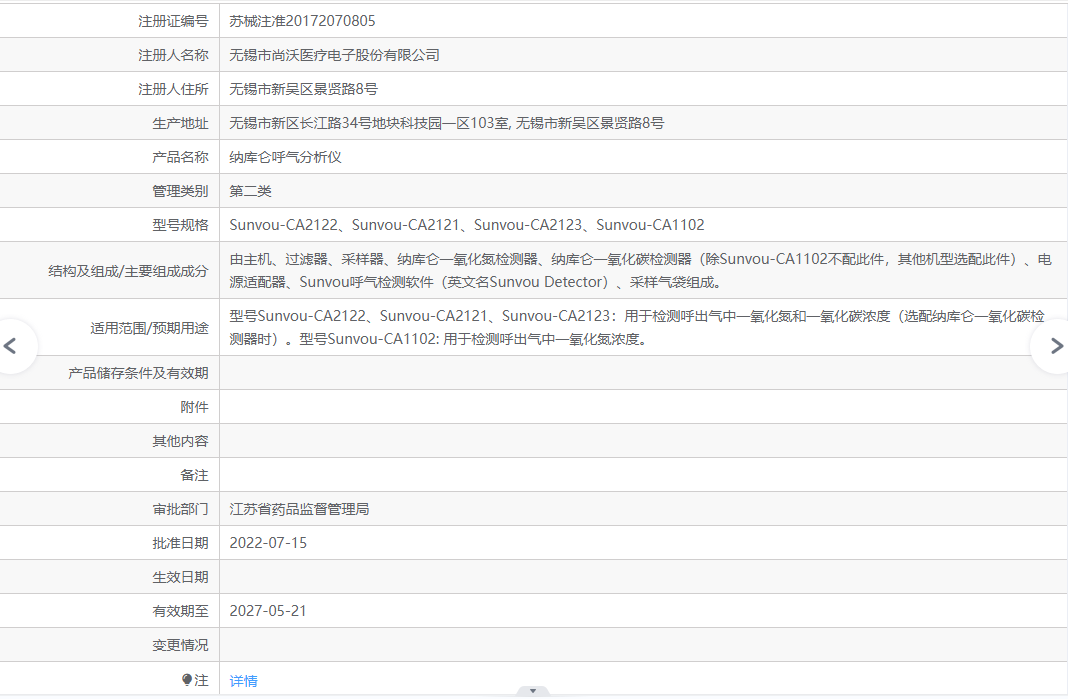The height and width of the screenshot is (699, 1068).
Task: Click the 适用范围/预期用途 label
Action: coord(149,328)
